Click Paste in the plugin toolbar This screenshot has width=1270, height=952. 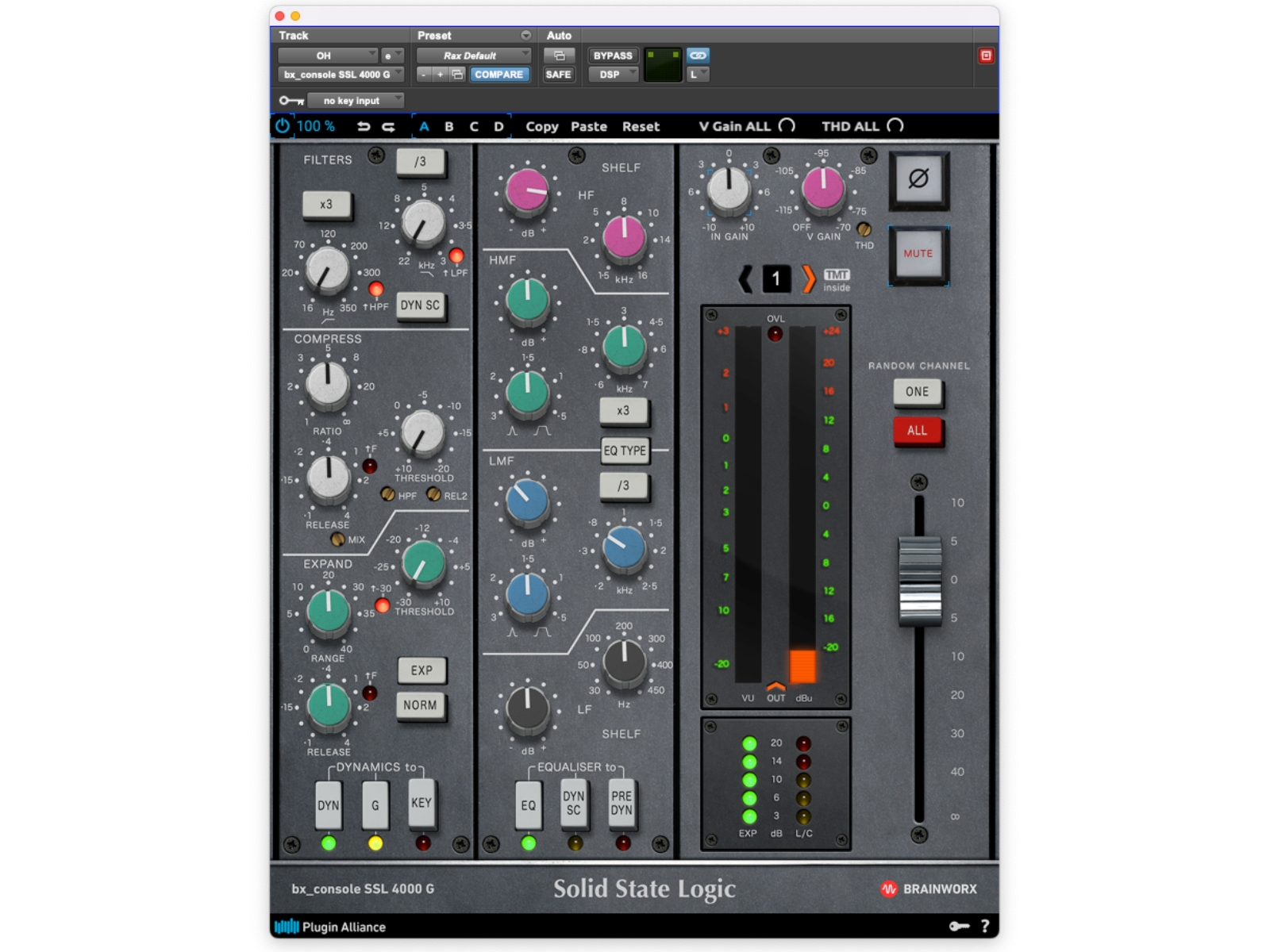tap(589, 127)
